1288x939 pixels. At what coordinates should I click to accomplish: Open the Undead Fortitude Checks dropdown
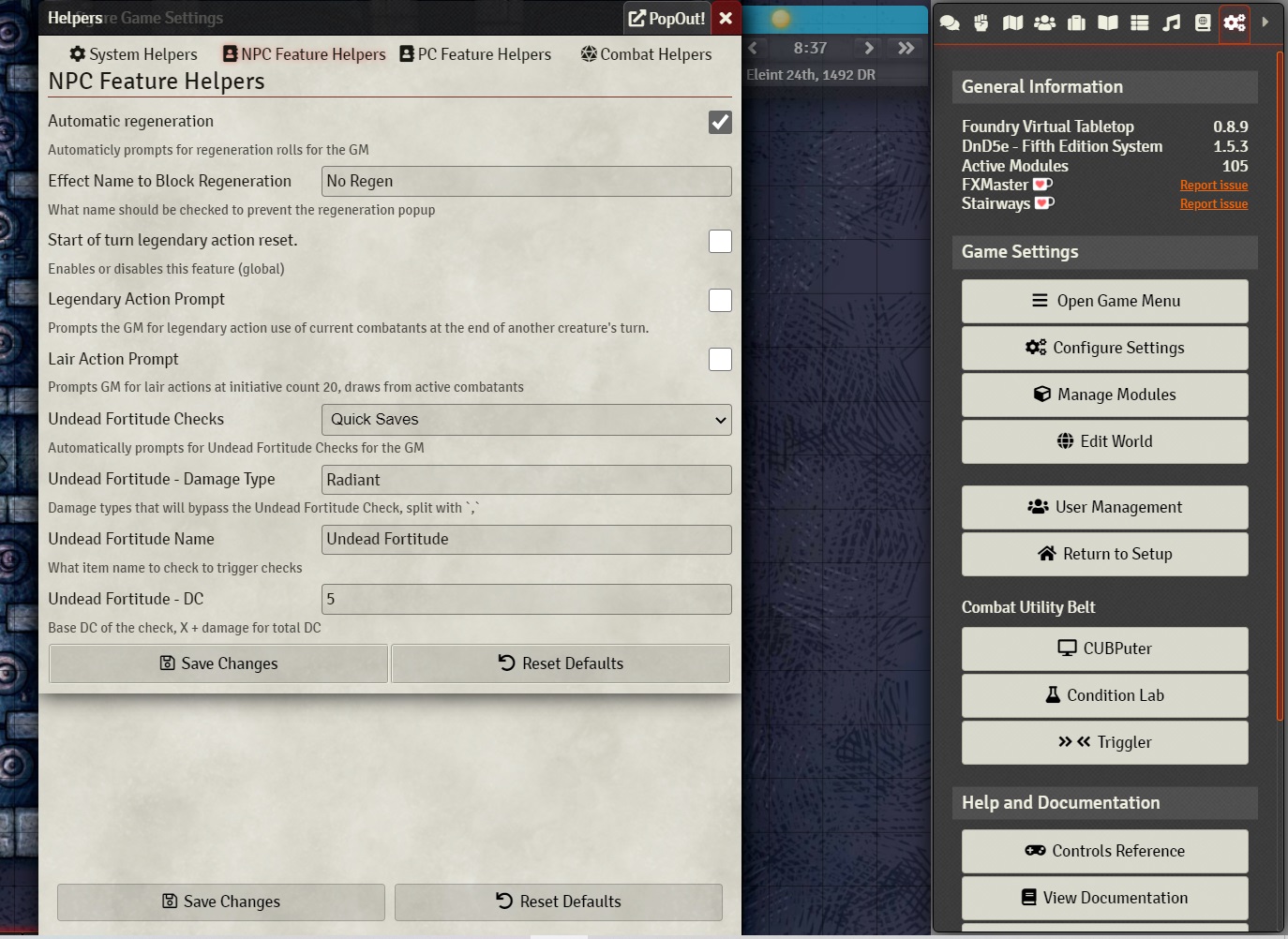[526, 420]
